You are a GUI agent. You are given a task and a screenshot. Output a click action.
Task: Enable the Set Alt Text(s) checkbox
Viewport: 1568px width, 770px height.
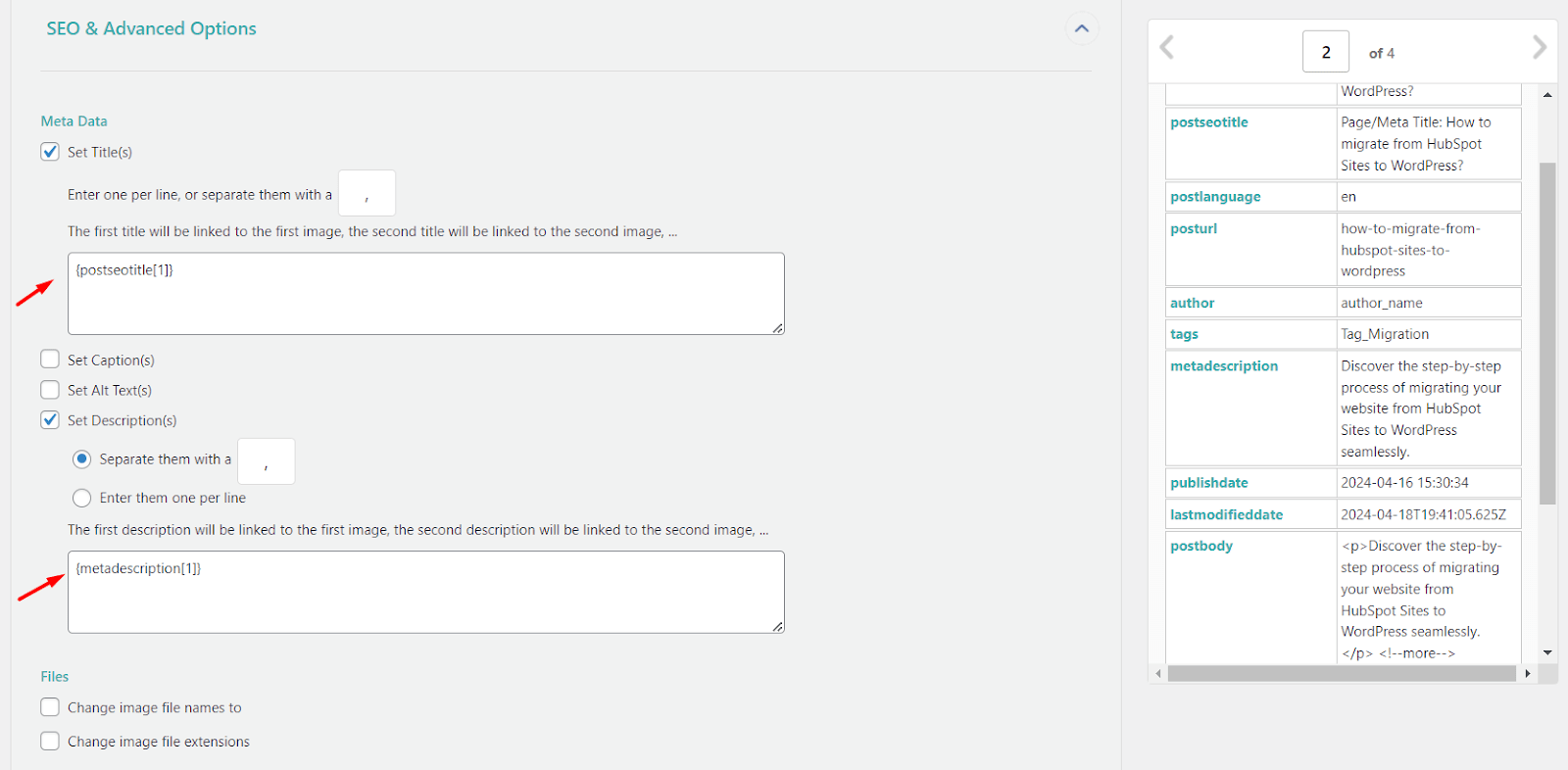click(x=50, y=390)
